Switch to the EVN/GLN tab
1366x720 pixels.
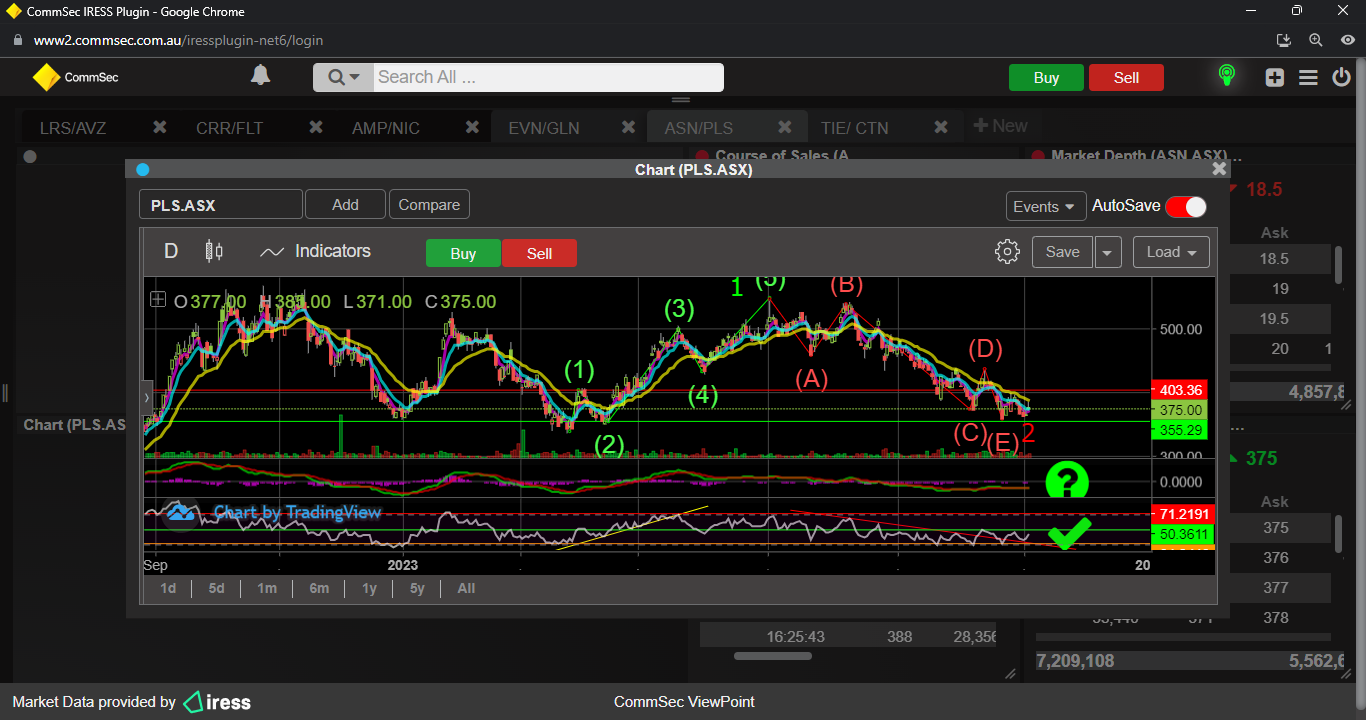[544, 128]
